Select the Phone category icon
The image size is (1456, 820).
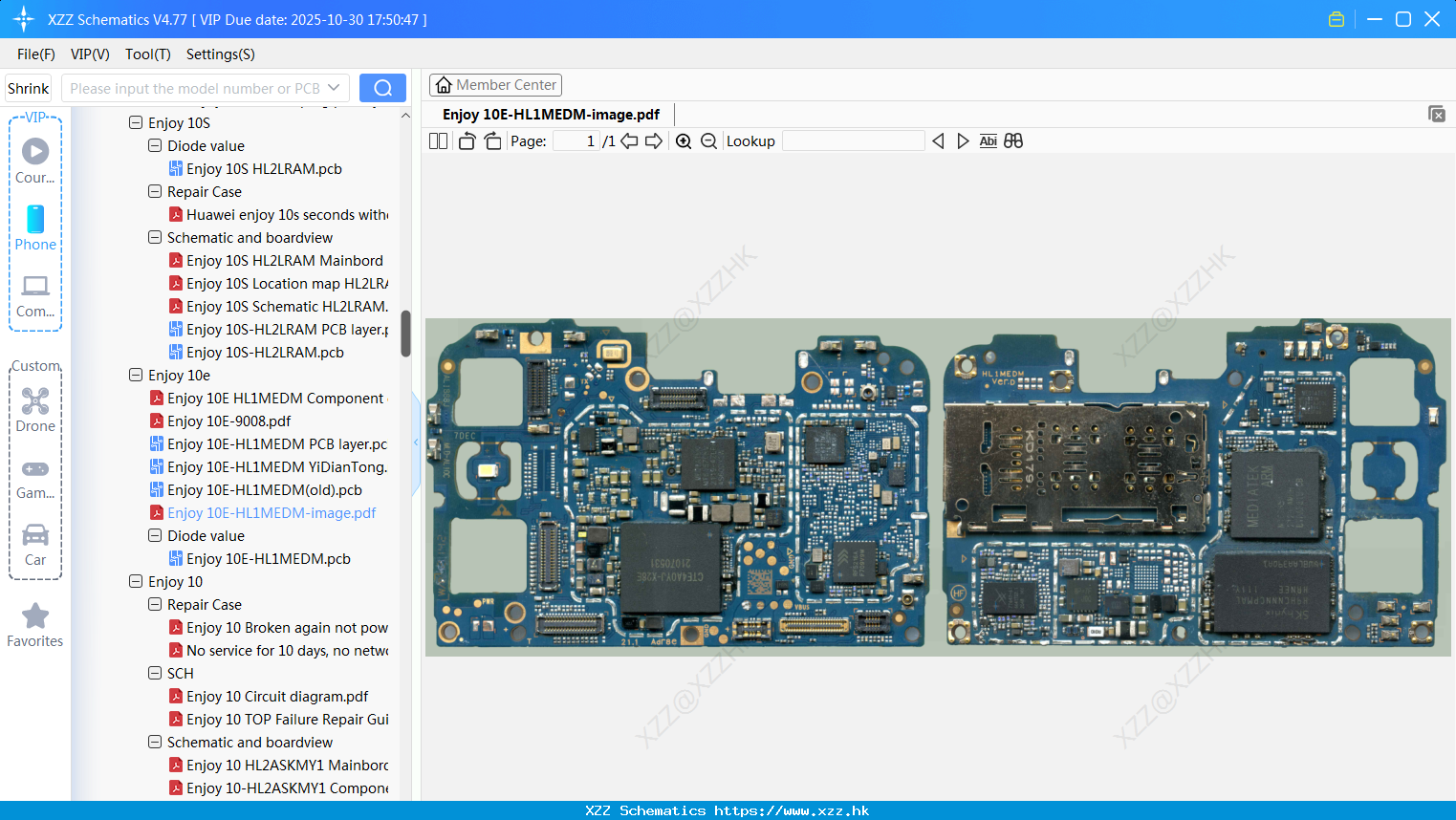click(x=35, y=228)
